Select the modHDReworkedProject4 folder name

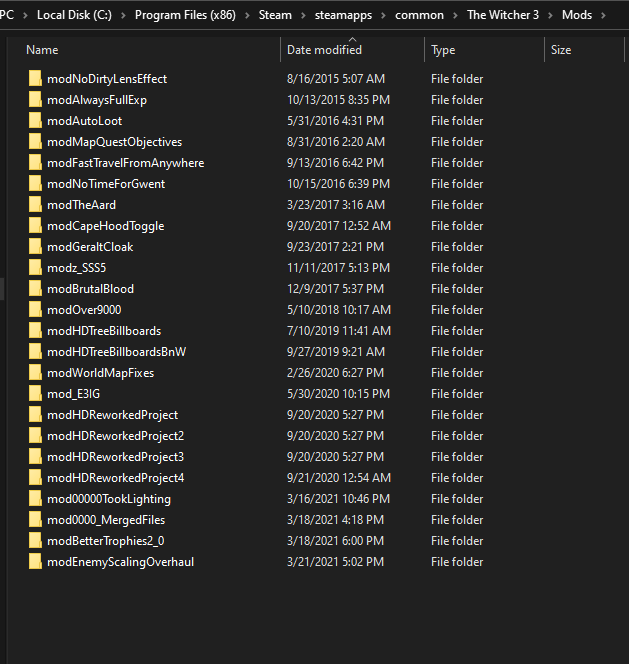[x=116, y=478]
